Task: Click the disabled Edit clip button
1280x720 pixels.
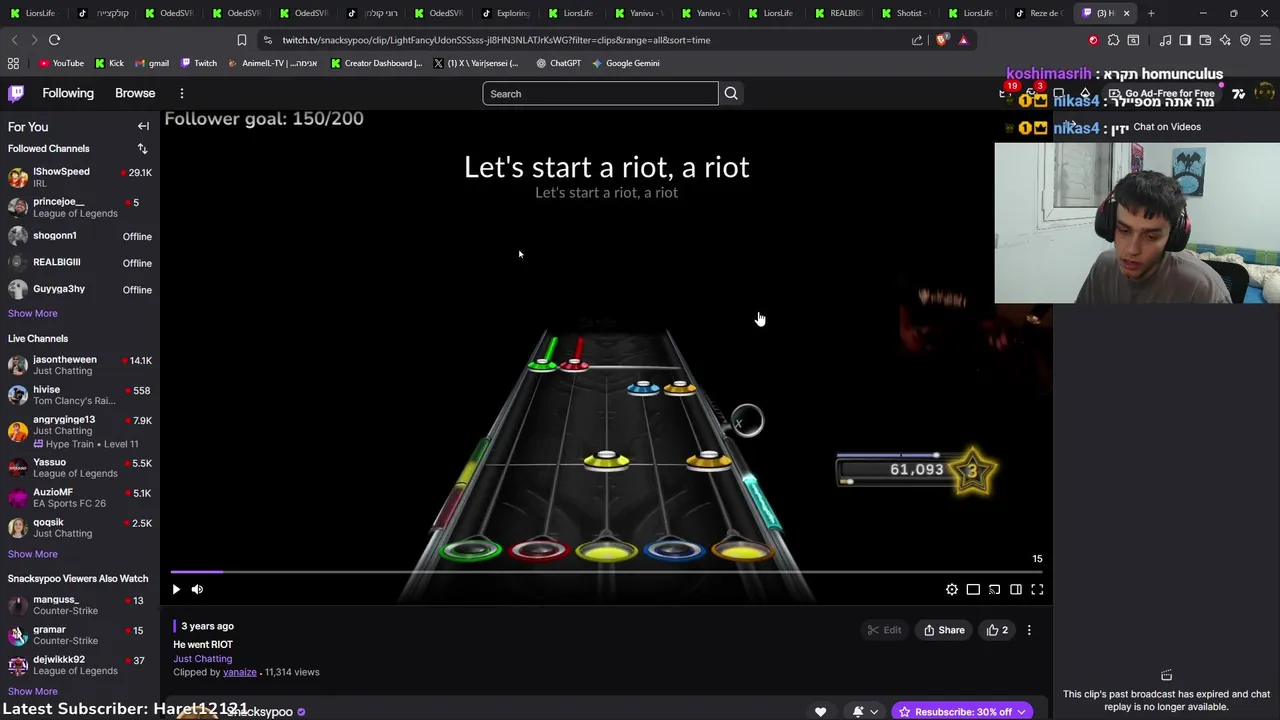Action: (884, 630)
